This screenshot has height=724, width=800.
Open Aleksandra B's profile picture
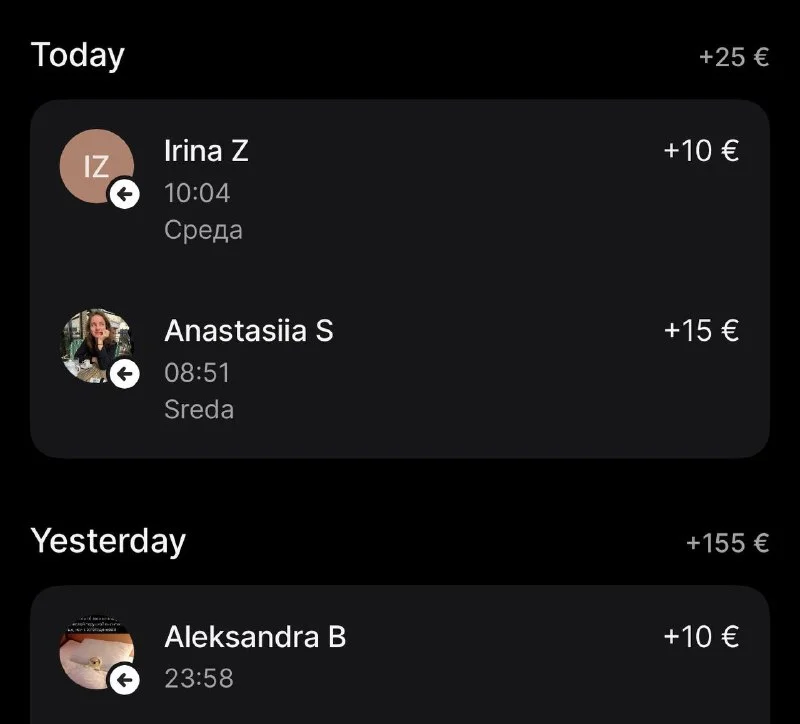pyautogui.click(x=95, y=652)
